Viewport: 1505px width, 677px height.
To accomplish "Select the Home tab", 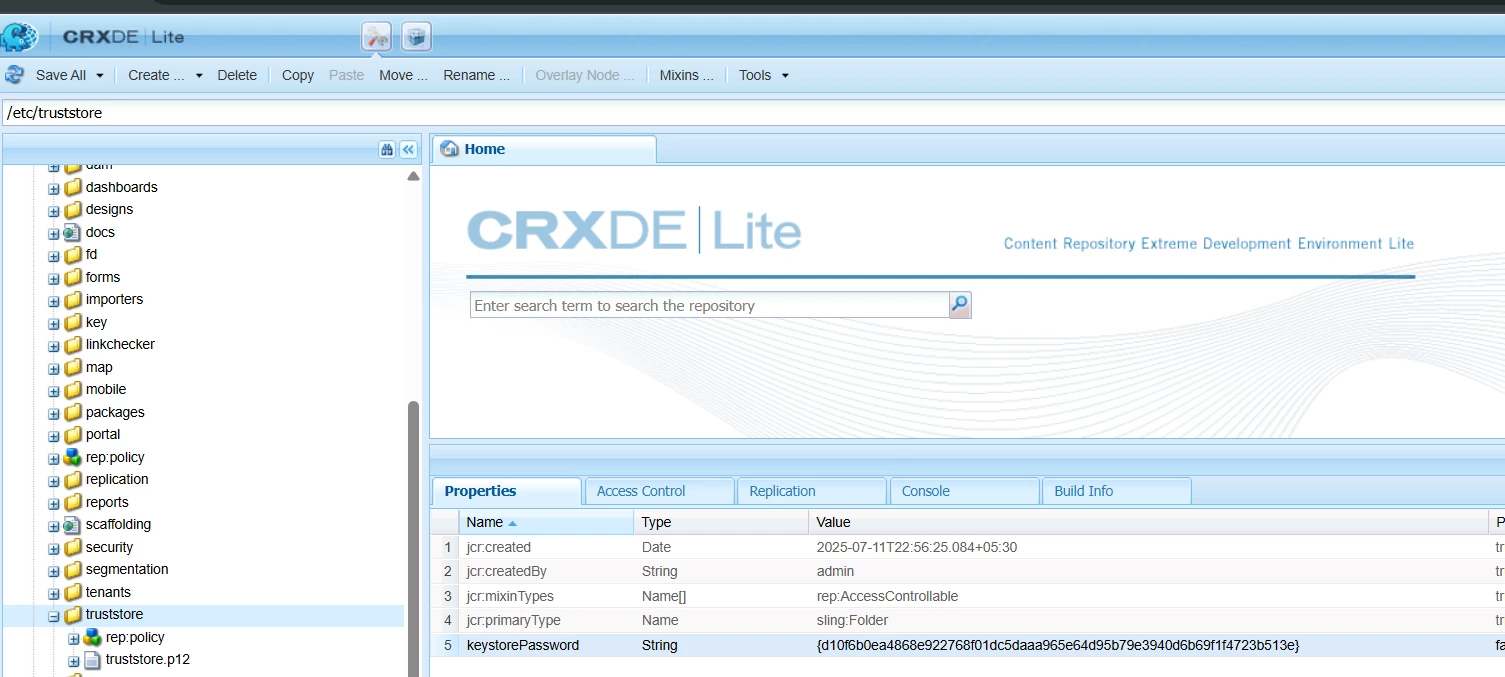I will [544, 149].
